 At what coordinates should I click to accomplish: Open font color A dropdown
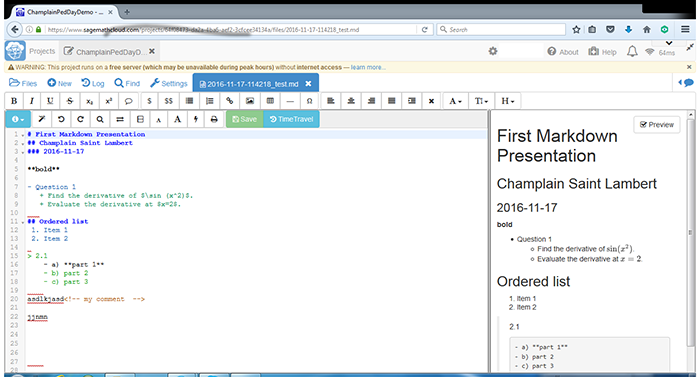click(455, 101)
